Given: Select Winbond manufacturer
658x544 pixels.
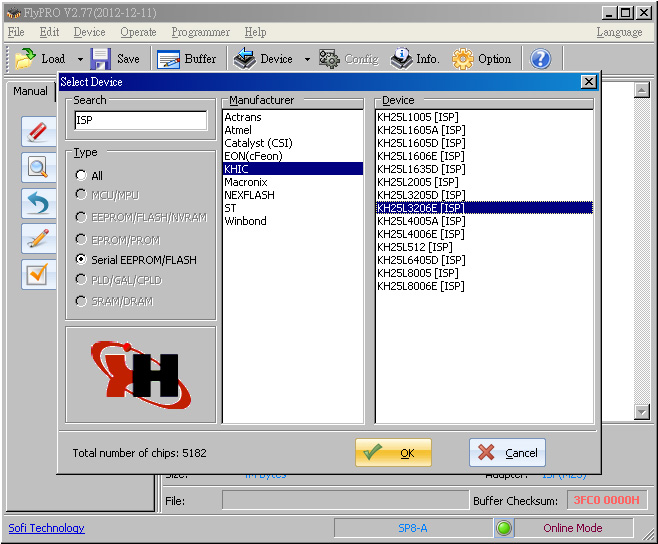Looking at the screenshot, I should tap(293, 221).
